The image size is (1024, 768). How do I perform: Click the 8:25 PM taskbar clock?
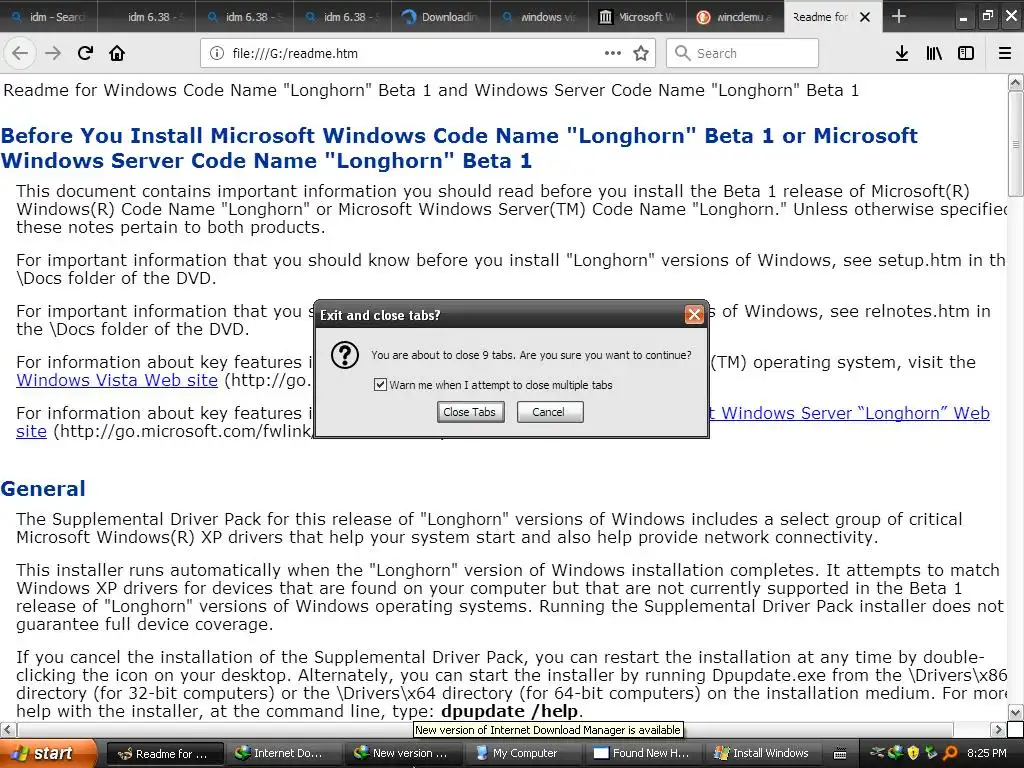[987, 753]
